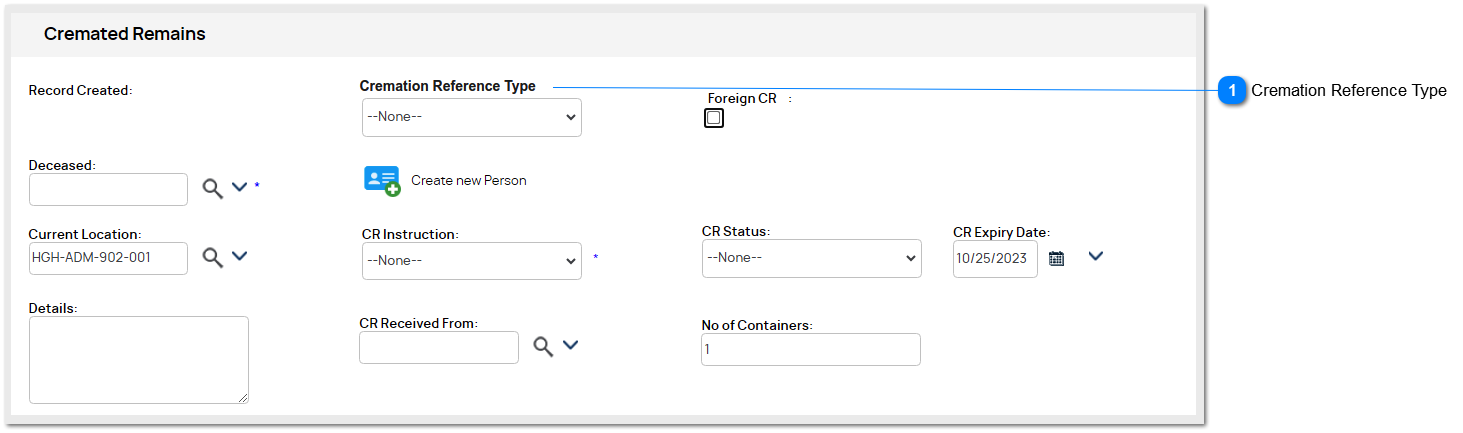Click the CR Received From magnifier icon
The width and height of the screenshot is (1463, 433).
click(x=543, y=347)
